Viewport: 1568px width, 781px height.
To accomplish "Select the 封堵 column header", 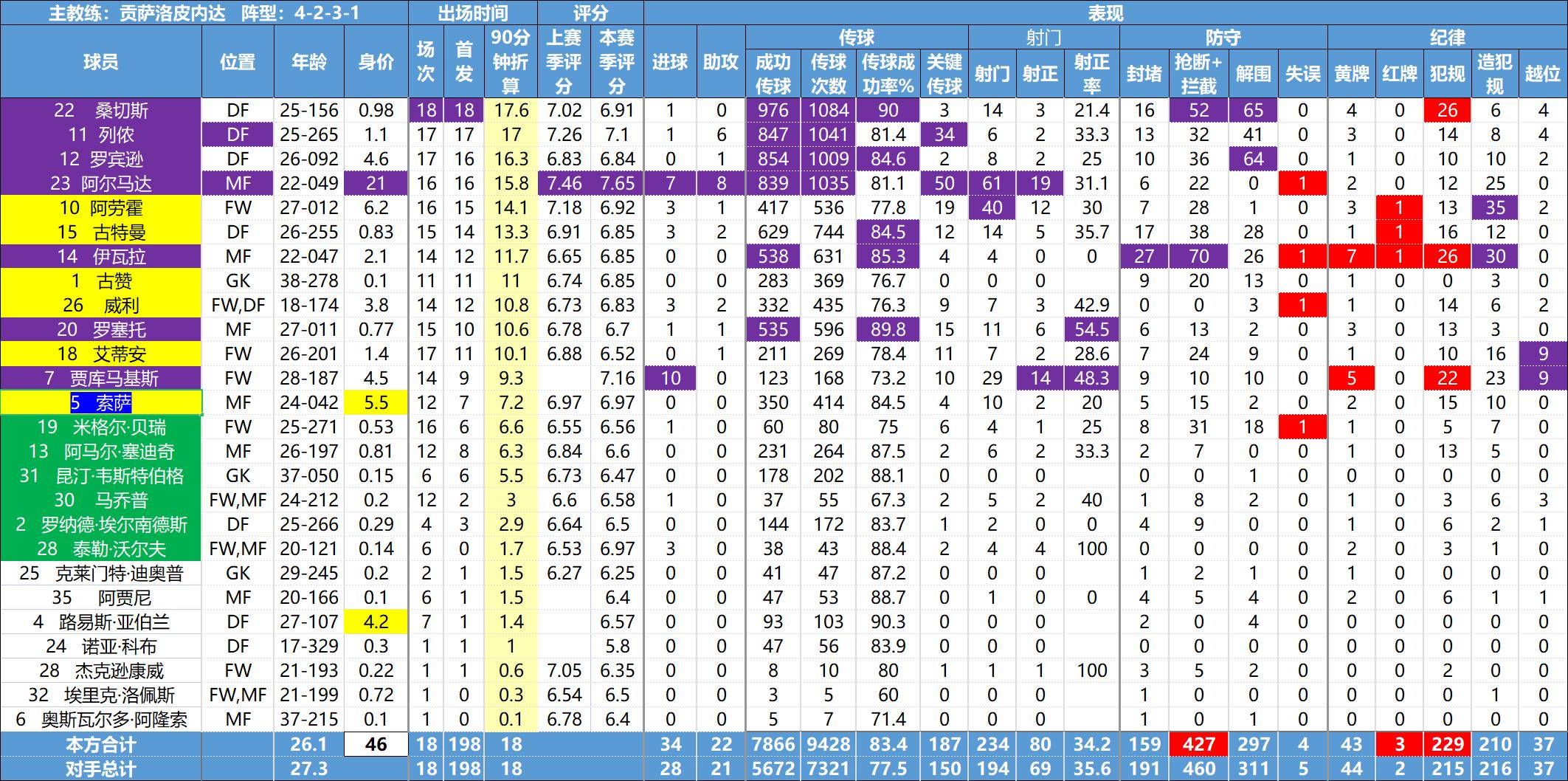I will pos(1144,74).
